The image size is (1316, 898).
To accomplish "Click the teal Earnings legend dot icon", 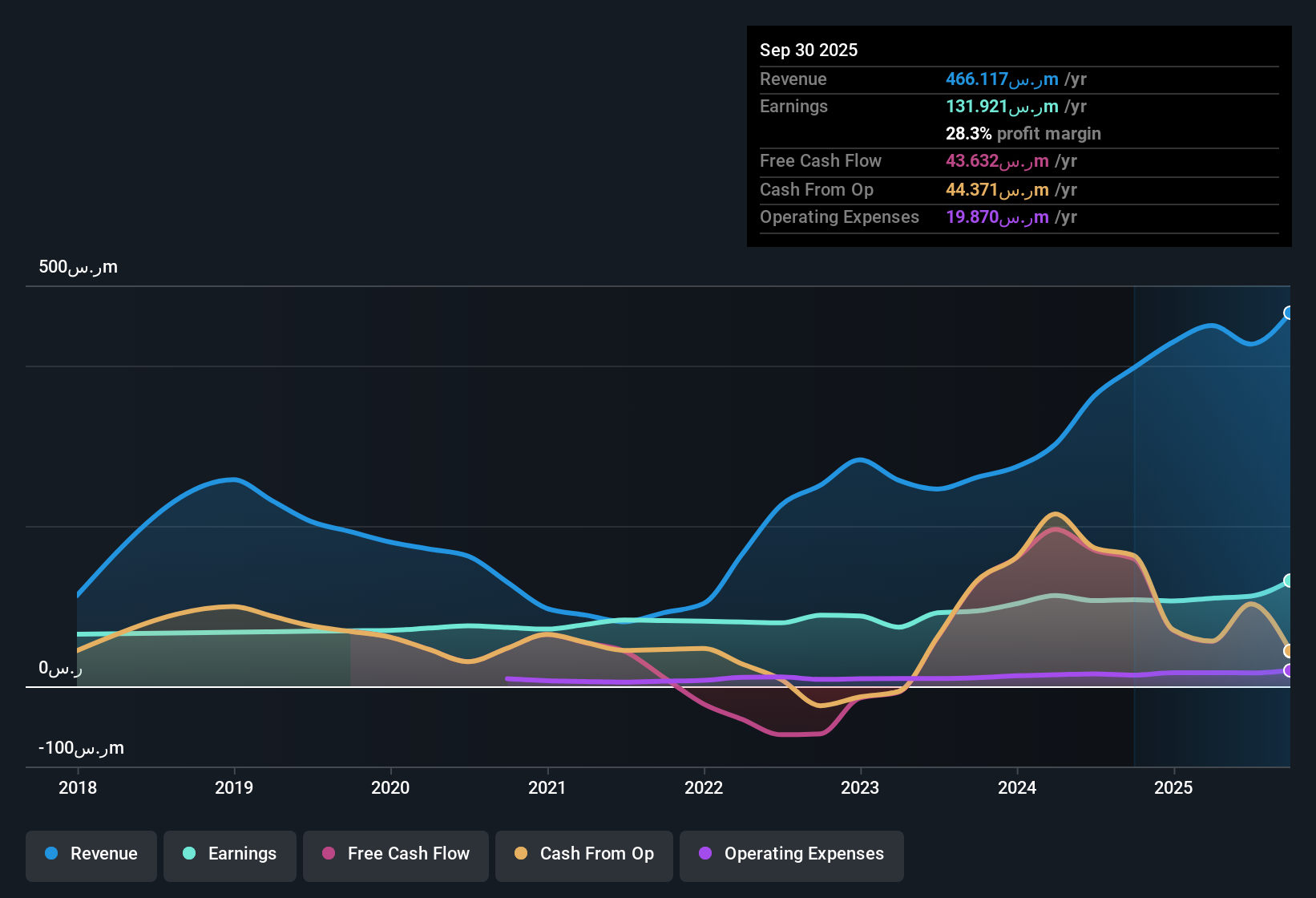I will click(x=189, y=854).
